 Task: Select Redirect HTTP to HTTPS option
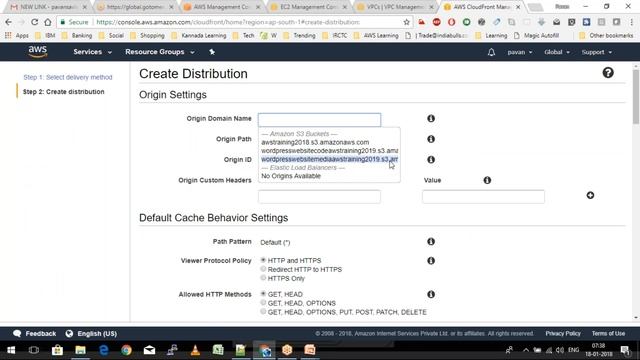[x=263, y=269]
